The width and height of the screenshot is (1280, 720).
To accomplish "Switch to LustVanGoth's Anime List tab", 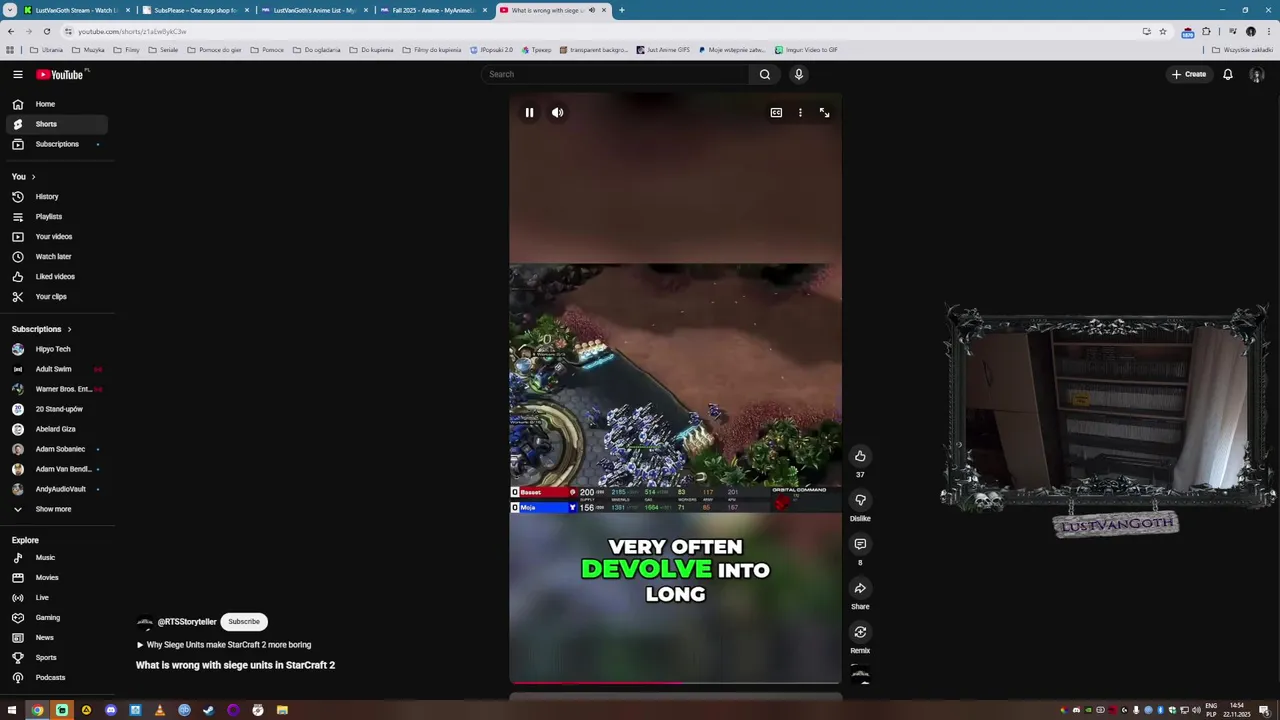I will (x=314, y=10).
